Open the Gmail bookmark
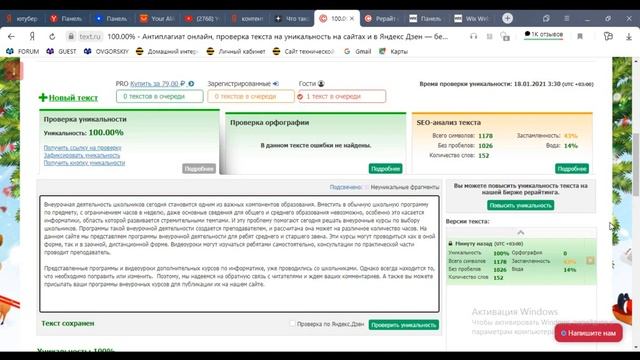The width and height of the screenshot is (640, 360). (358, 51)
